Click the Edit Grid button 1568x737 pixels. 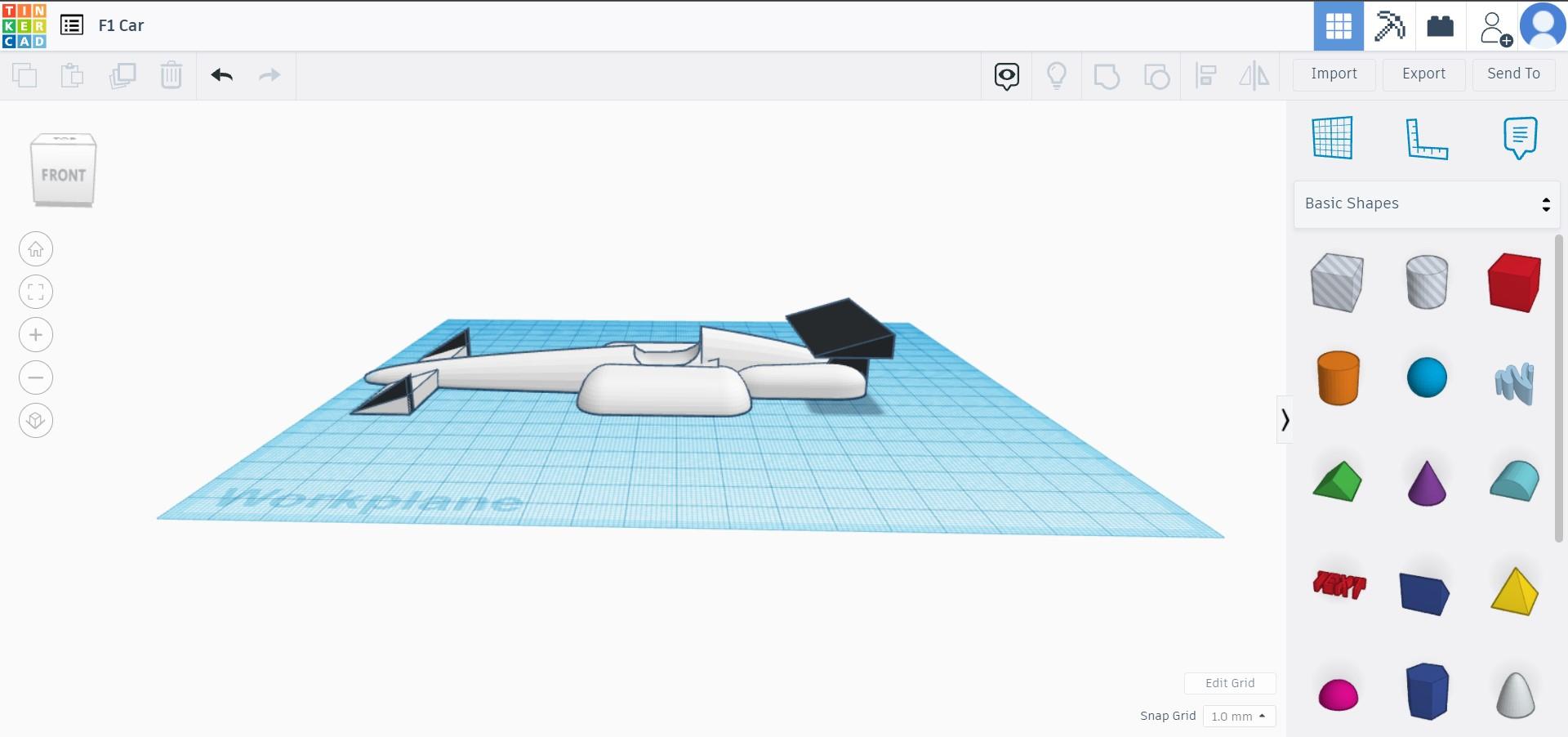pos(1230,683)
